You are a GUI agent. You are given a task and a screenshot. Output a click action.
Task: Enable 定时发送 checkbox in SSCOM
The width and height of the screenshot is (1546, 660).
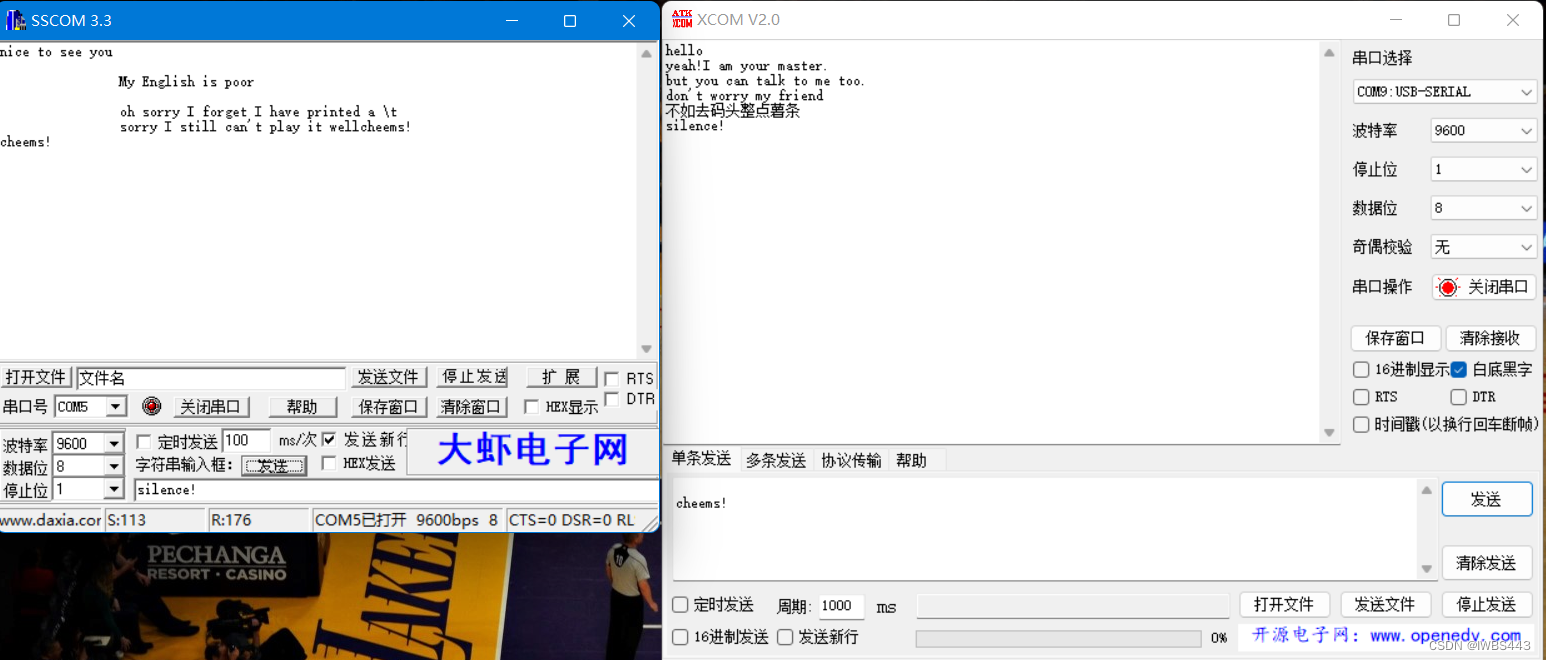pos(143,441)
